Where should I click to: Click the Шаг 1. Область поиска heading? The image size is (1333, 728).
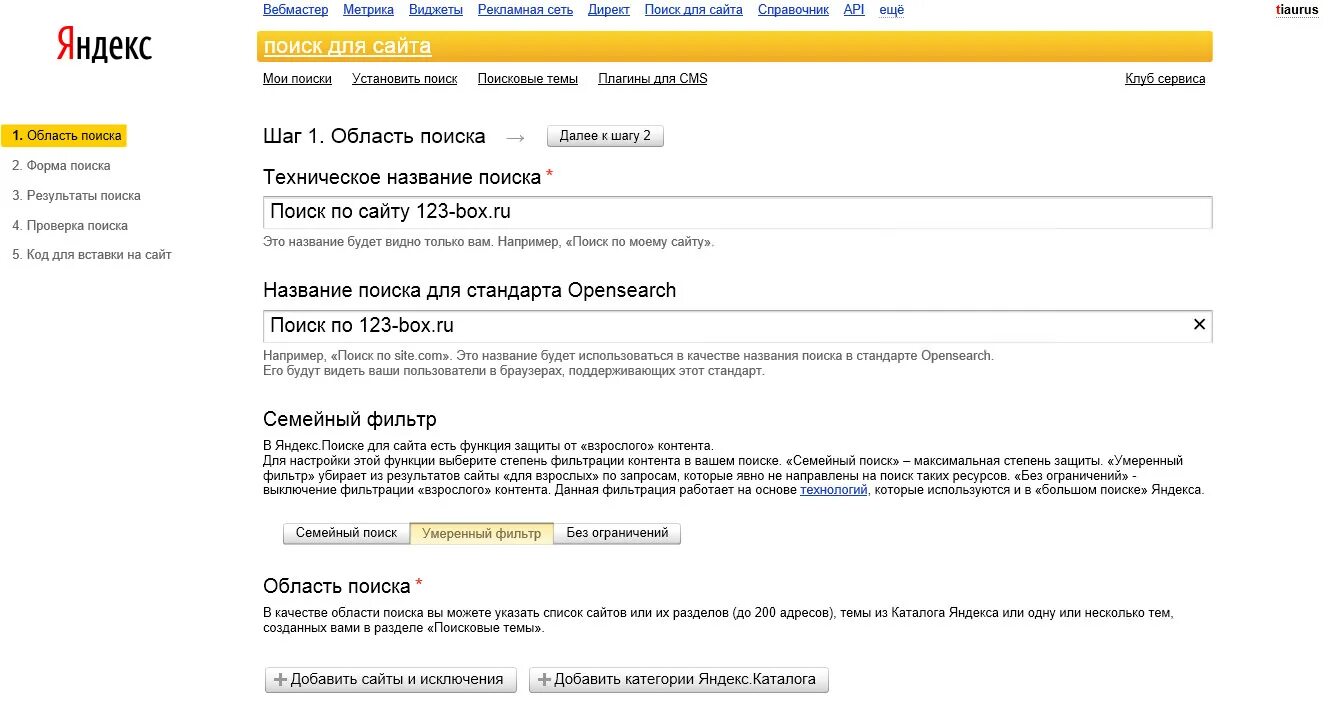pos(374,137)
